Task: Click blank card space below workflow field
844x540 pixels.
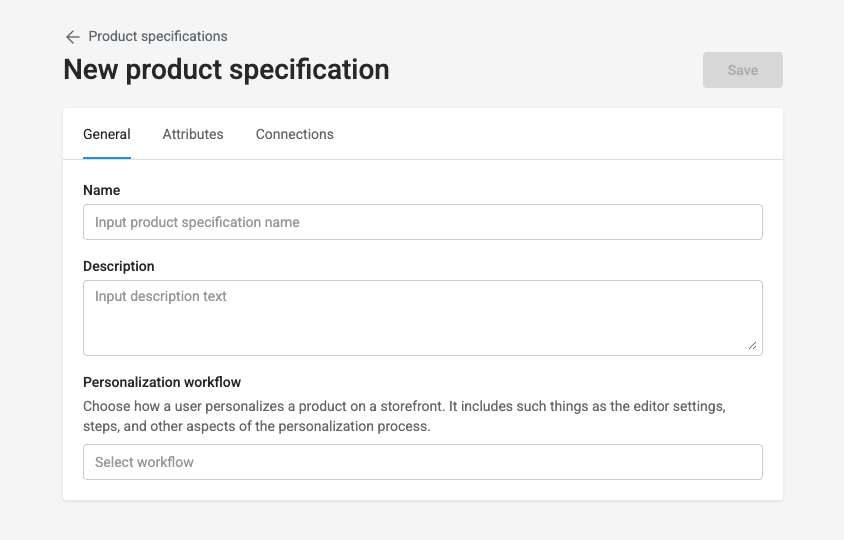Action: (x=422, y=490)
